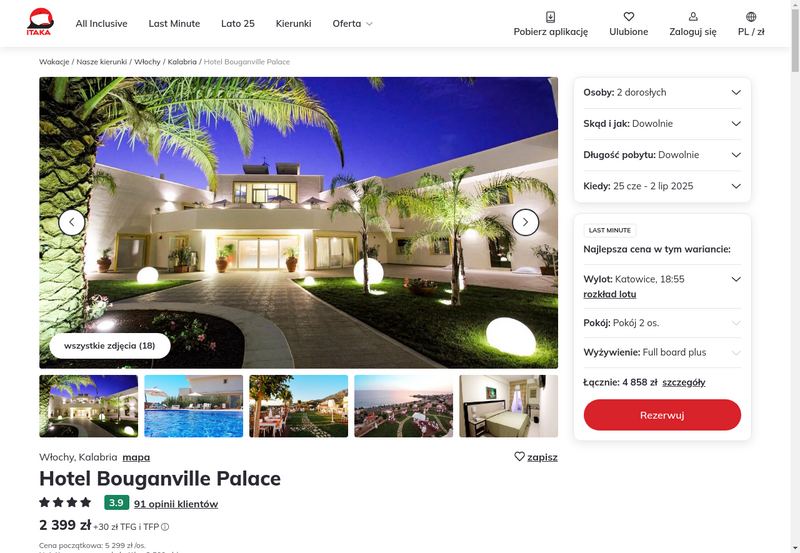Viewport: 800px width, 553px height.
Task: Click the wszystkie zdjęcia (18) button
Action: 110,346
